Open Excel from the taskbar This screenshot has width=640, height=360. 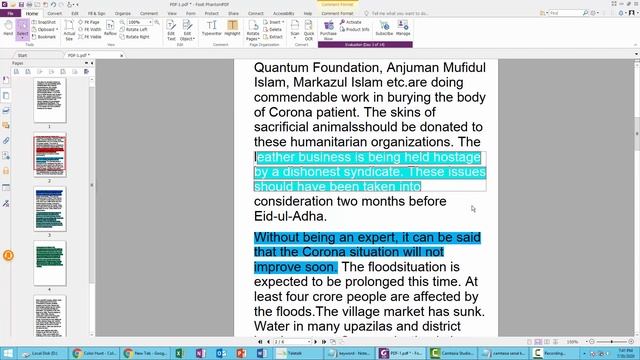179,353
